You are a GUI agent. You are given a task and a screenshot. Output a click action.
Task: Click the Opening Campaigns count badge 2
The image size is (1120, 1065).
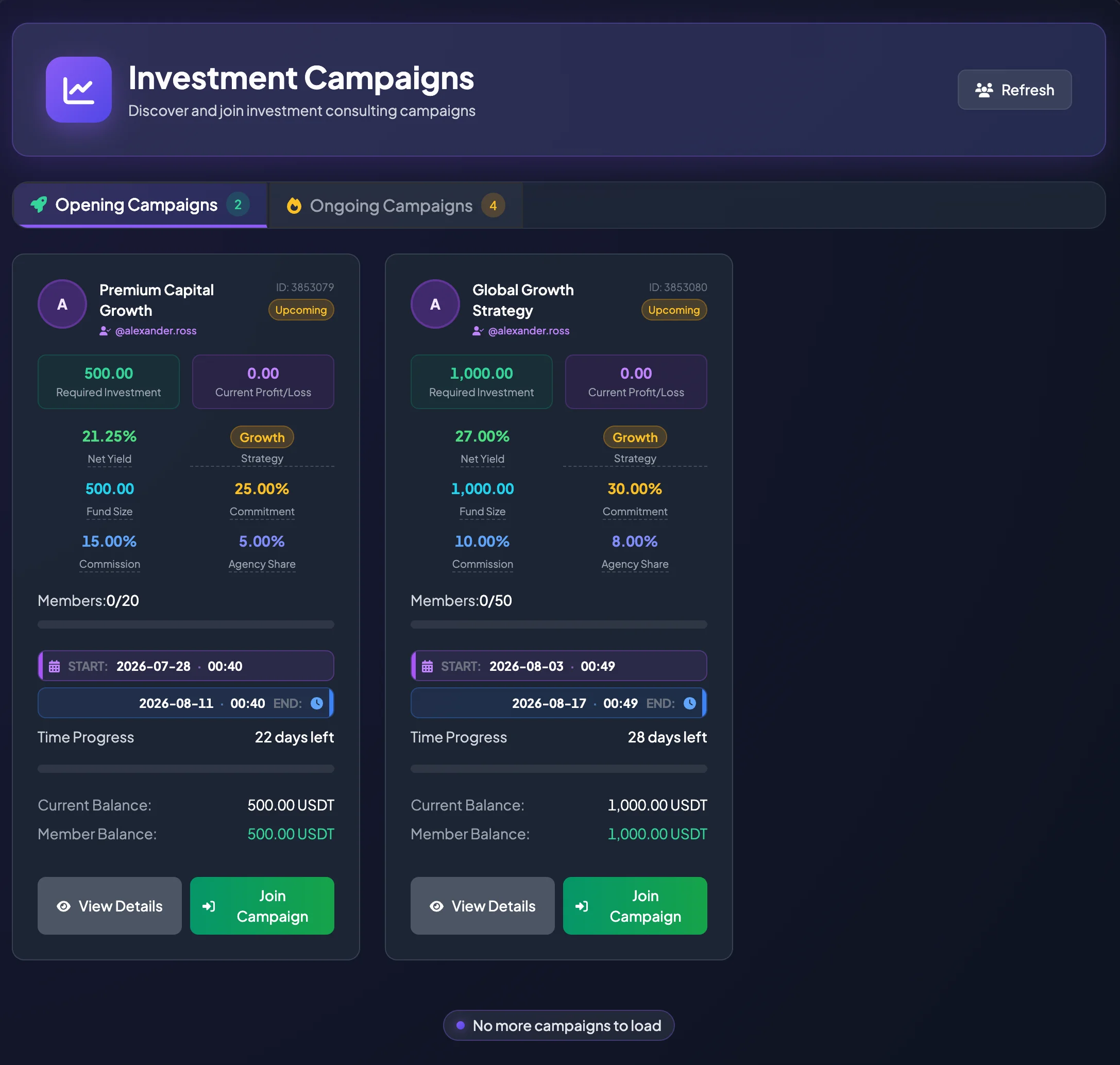pyautogui.click(x=238, y=205)
